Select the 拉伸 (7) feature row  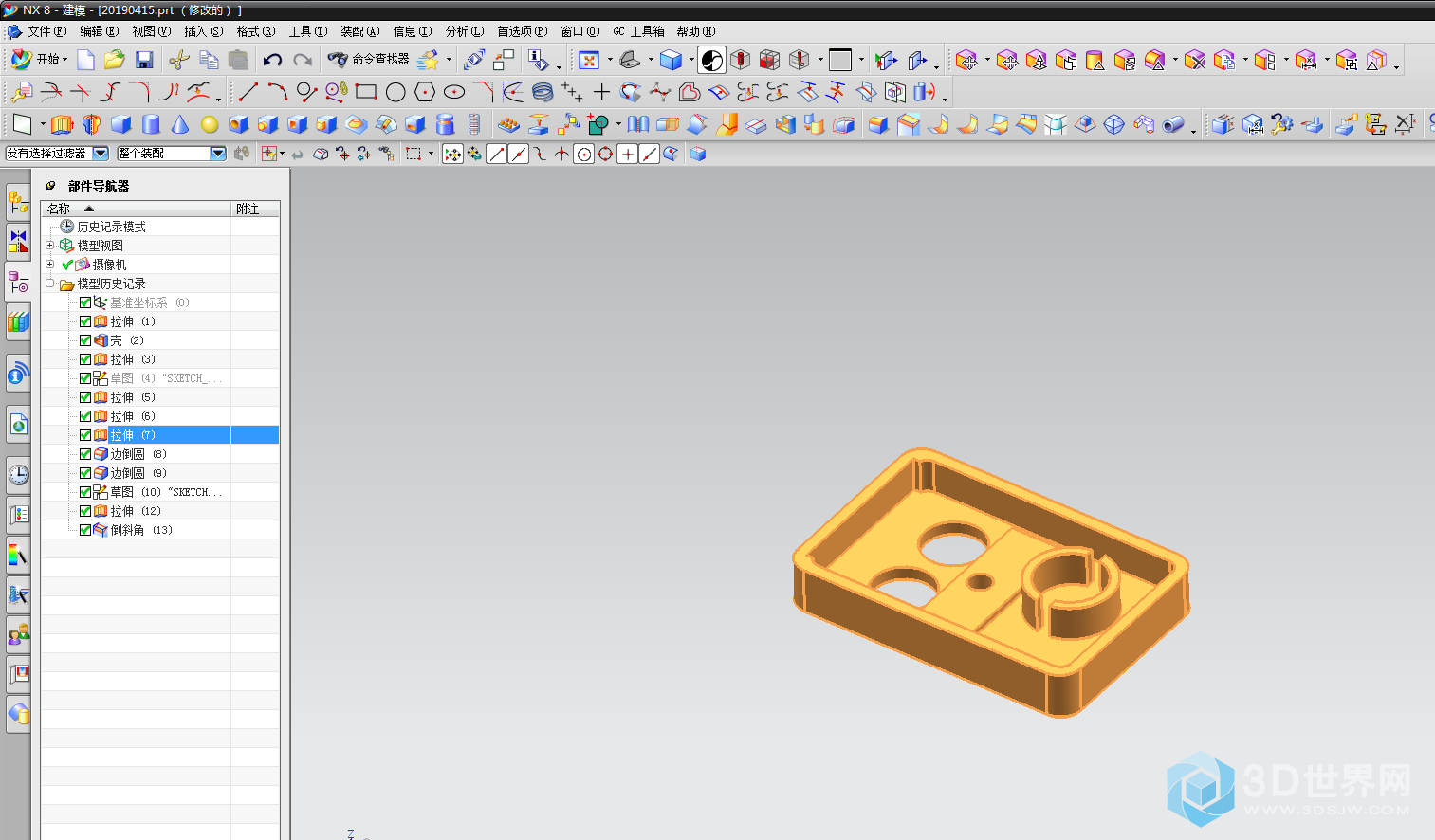click(160, 435)
